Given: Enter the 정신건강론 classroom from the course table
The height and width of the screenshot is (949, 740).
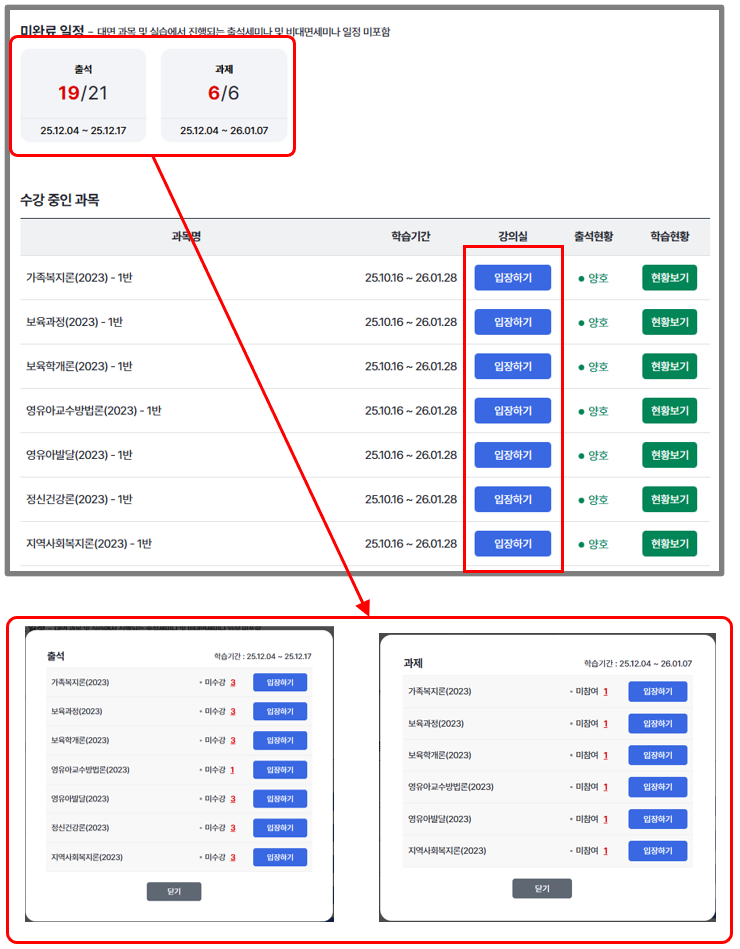Looking at the screenshot, I should point(512,499).
